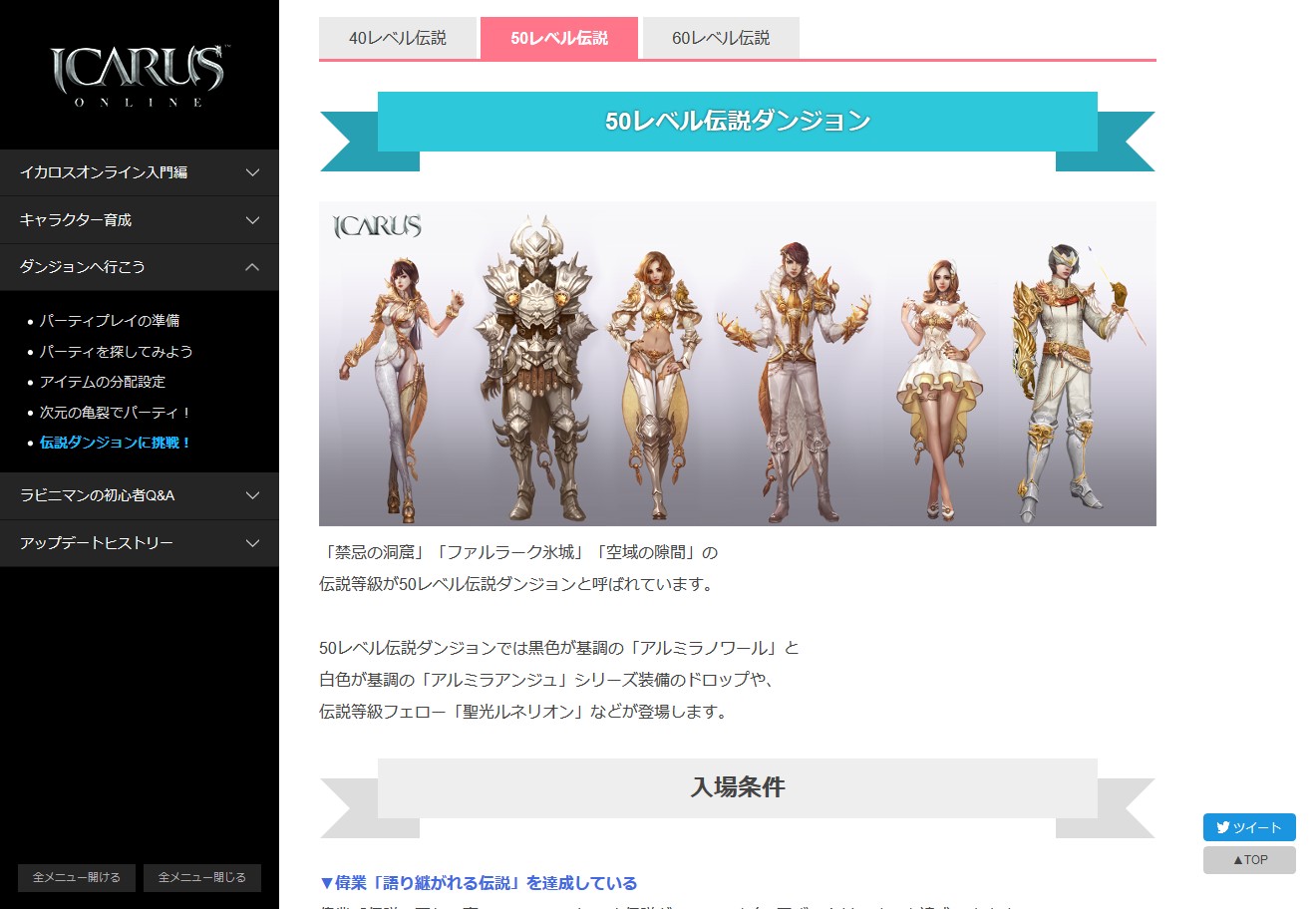Open 次元の亀裂でパーティ！ link
The height and width of the screenshot is (909, 1316).
coord(116,413)
